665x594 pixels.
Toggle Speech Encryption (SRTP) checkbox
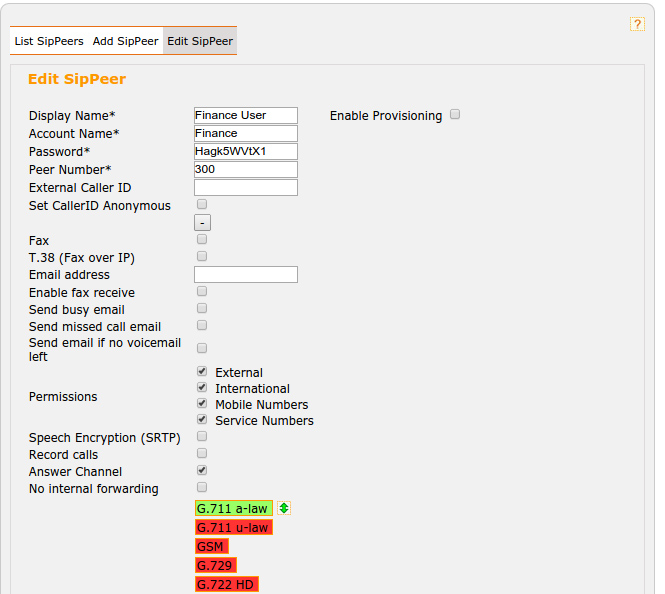pyautogui.click(x=202, y=436)
